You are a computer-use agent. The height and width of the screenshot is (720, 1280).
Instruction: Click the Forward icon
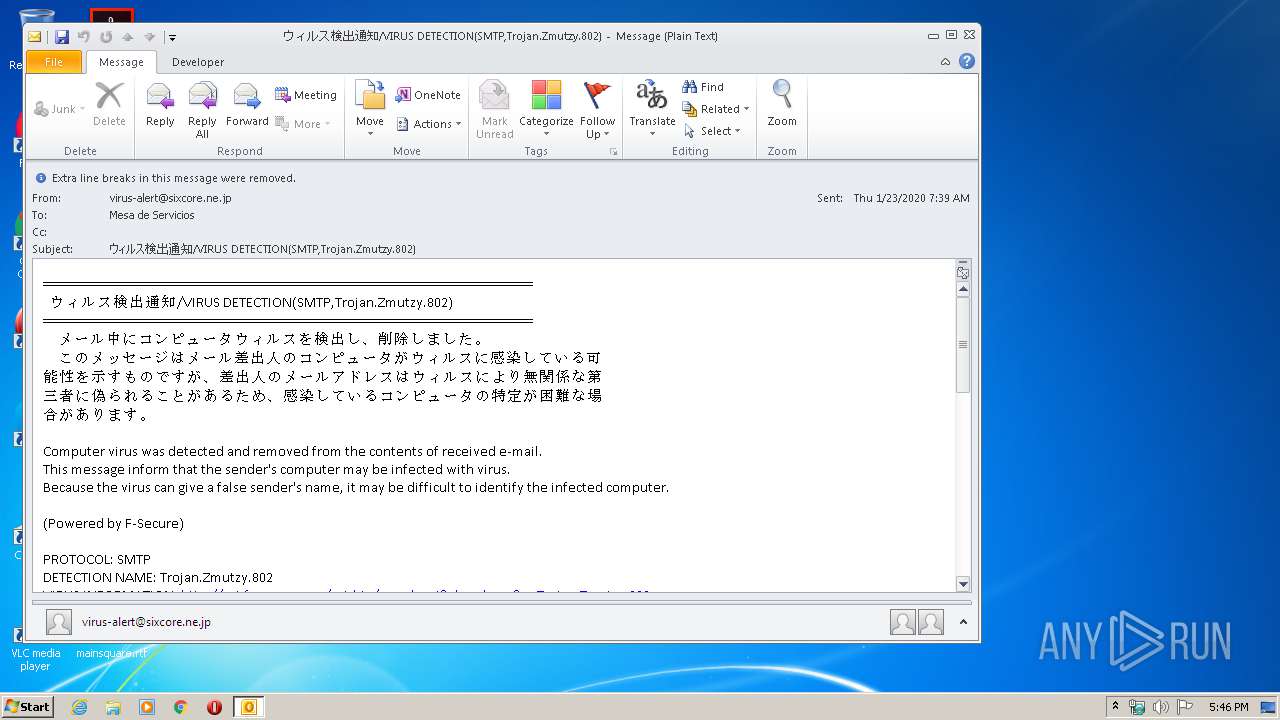[247, 105]
